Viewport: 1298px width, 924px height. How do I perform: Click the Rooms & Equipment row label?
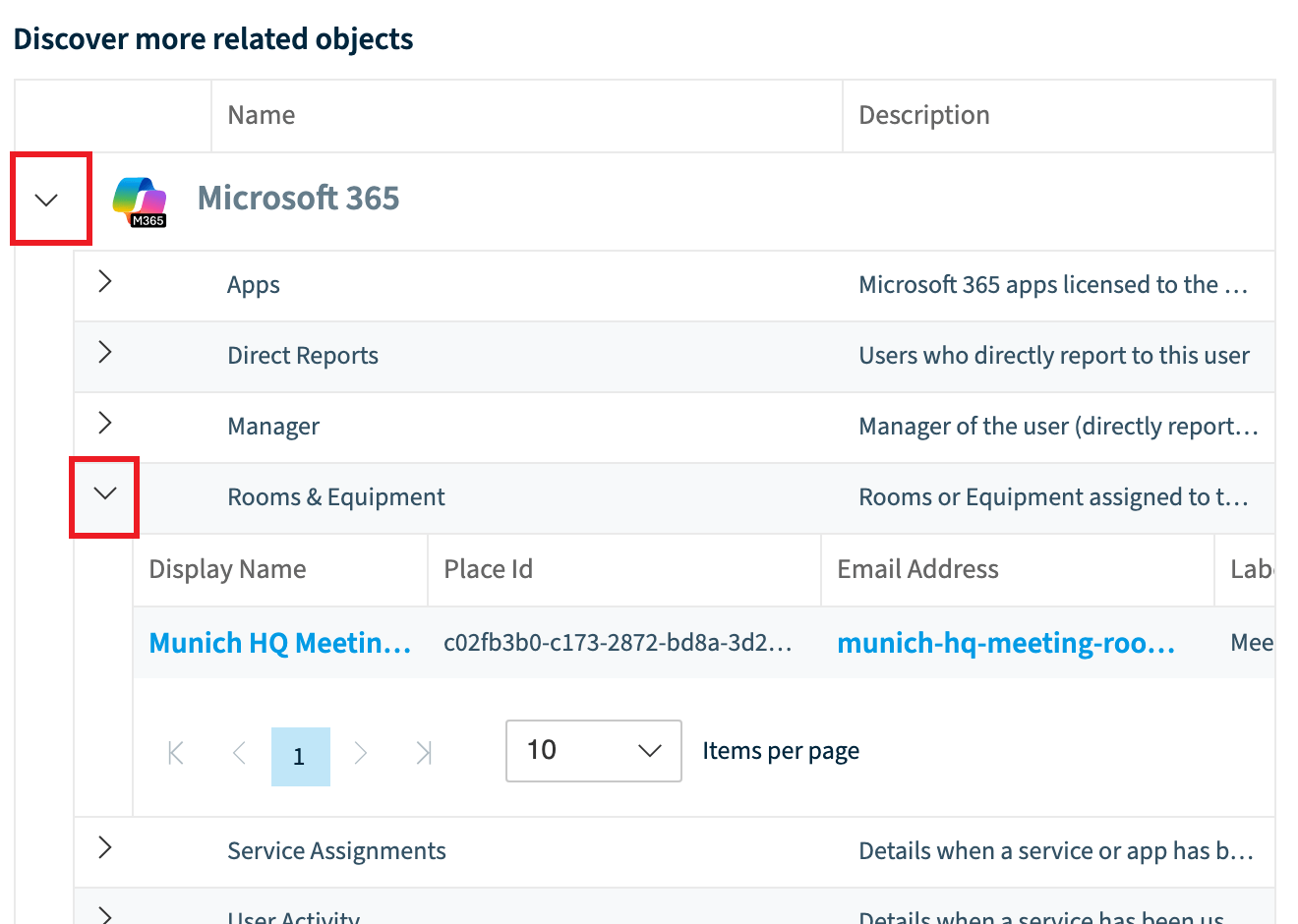(336, 497)
